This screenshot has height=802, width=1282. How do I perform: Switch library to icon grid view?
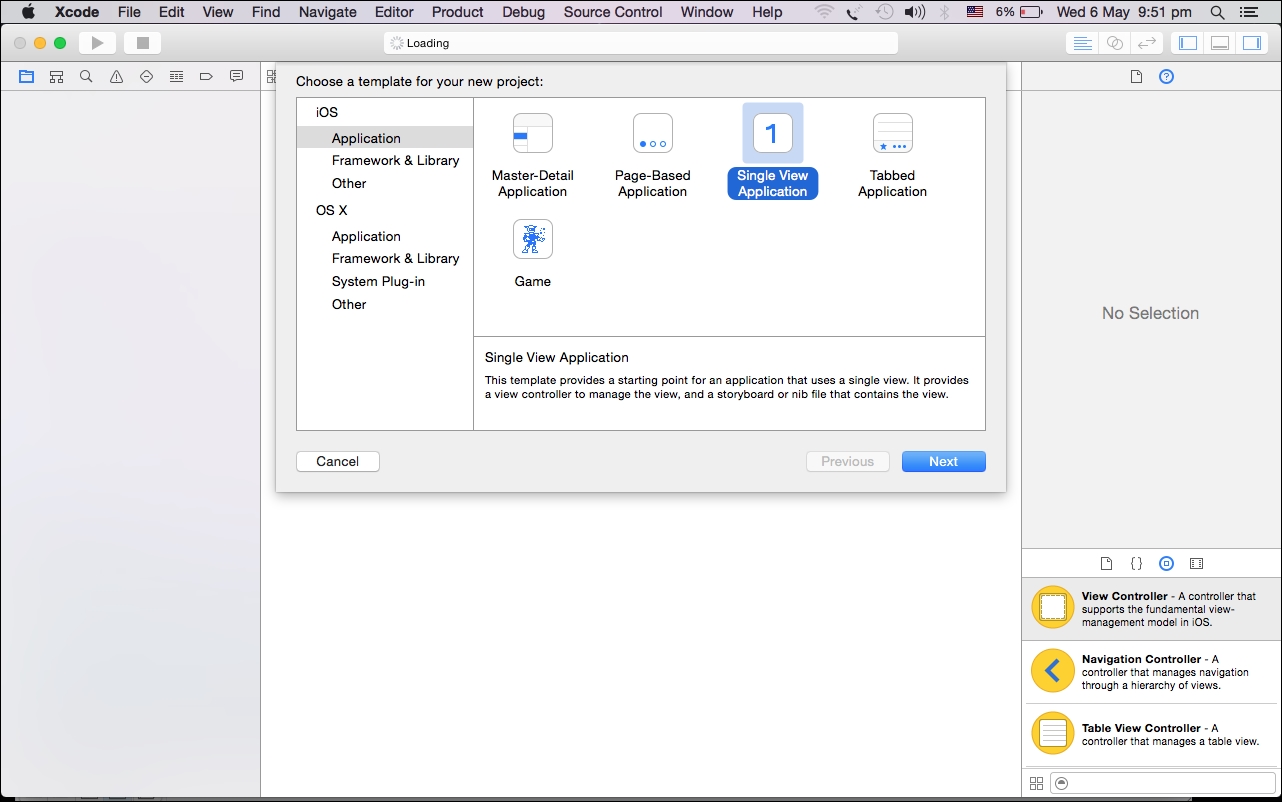[1036, 784]
